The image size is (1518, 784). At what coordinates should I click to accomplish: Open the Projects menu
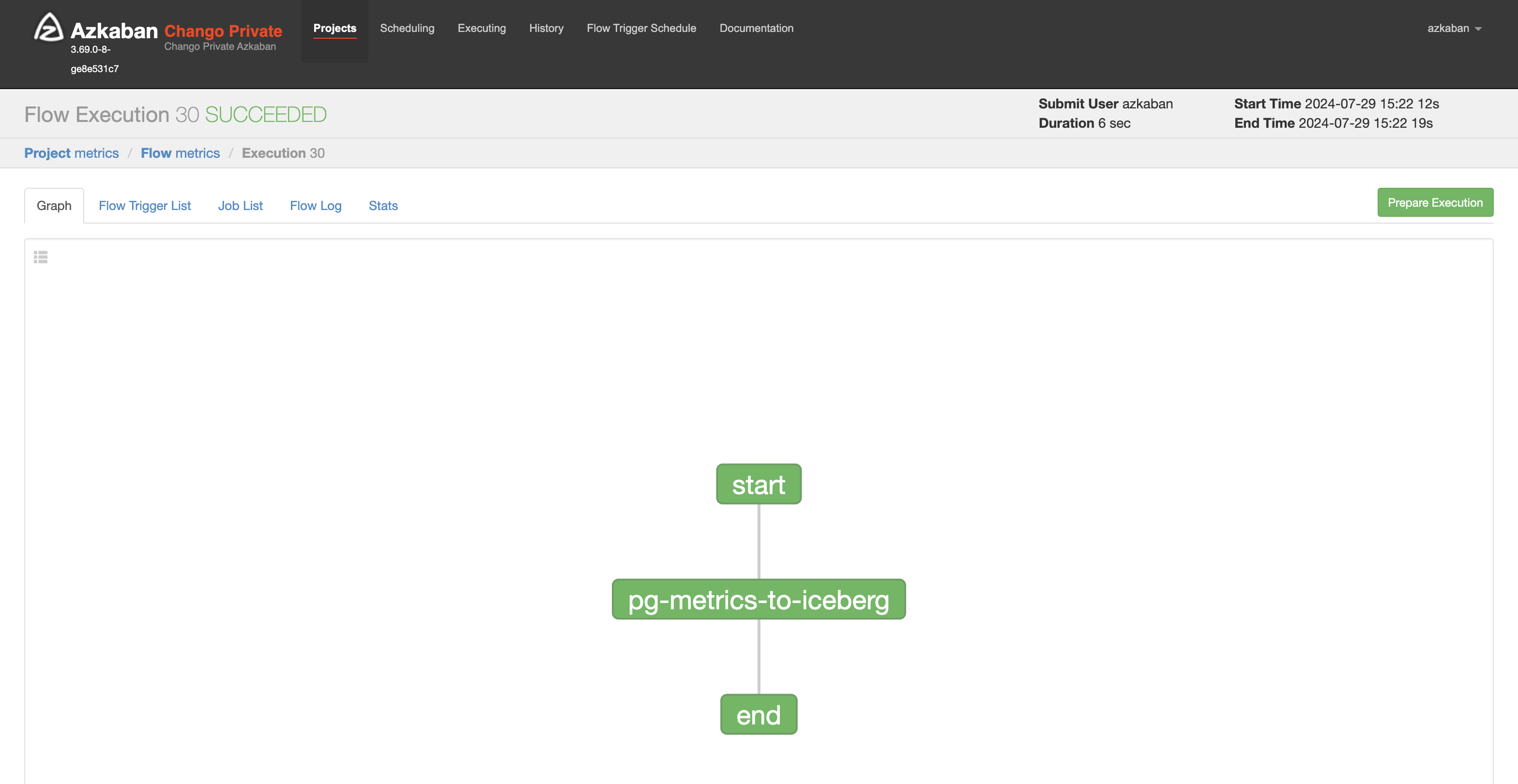(x=334, y=28)
